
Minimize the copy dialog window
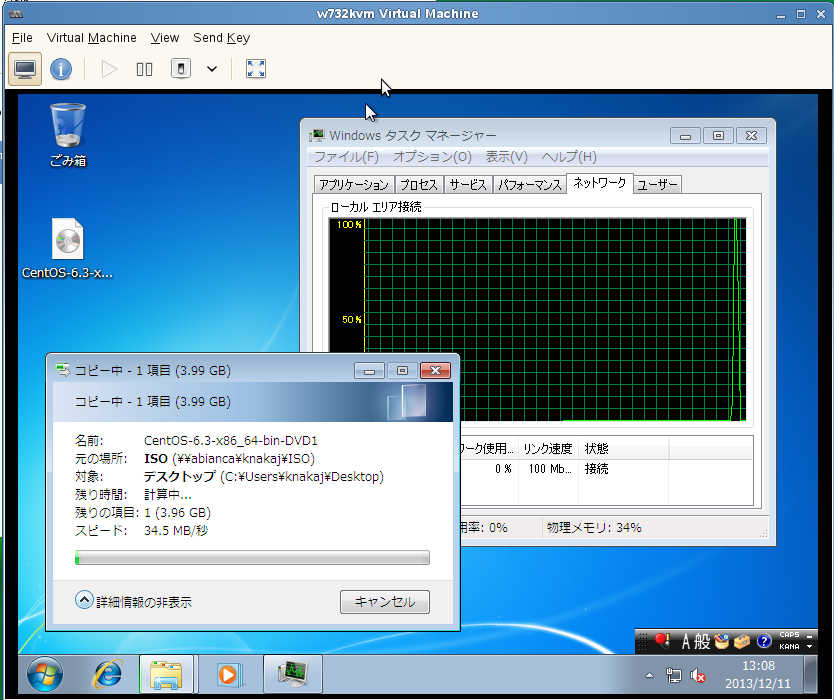369,370
